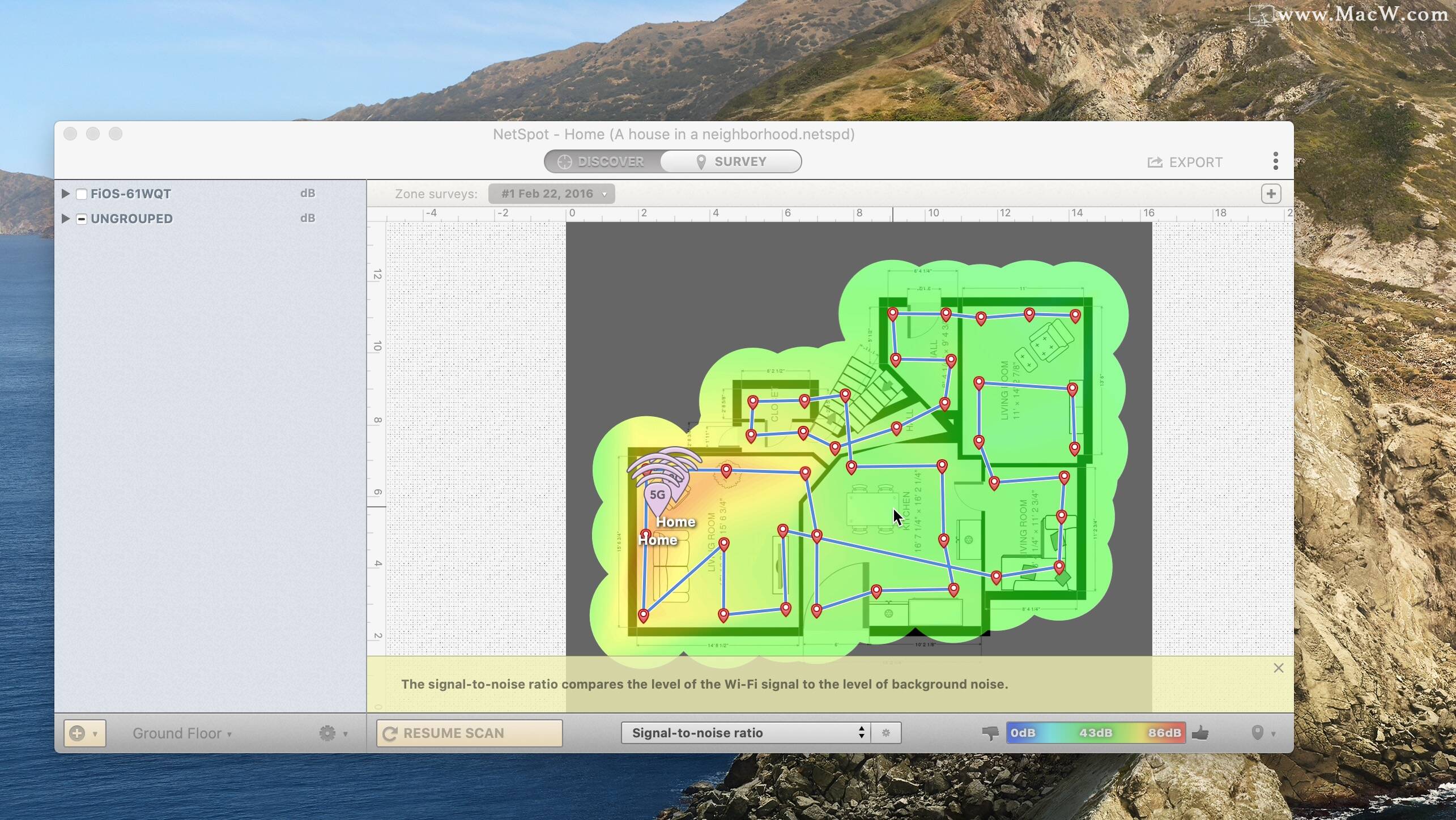Click the vertical three-dot more options icon
1456x820 pixels.
point(1275,161)
